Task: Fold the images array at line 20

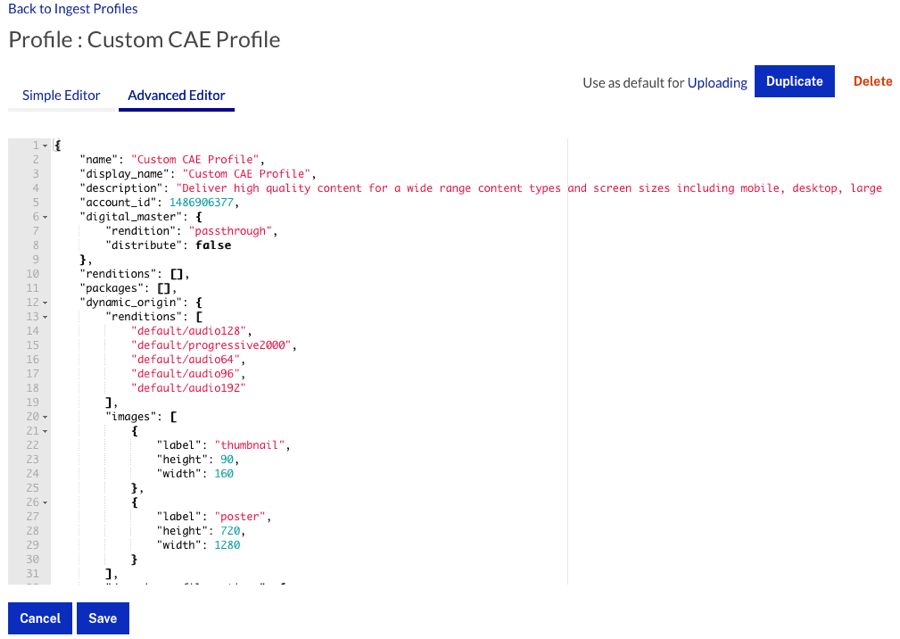Action: pos(45,416)
